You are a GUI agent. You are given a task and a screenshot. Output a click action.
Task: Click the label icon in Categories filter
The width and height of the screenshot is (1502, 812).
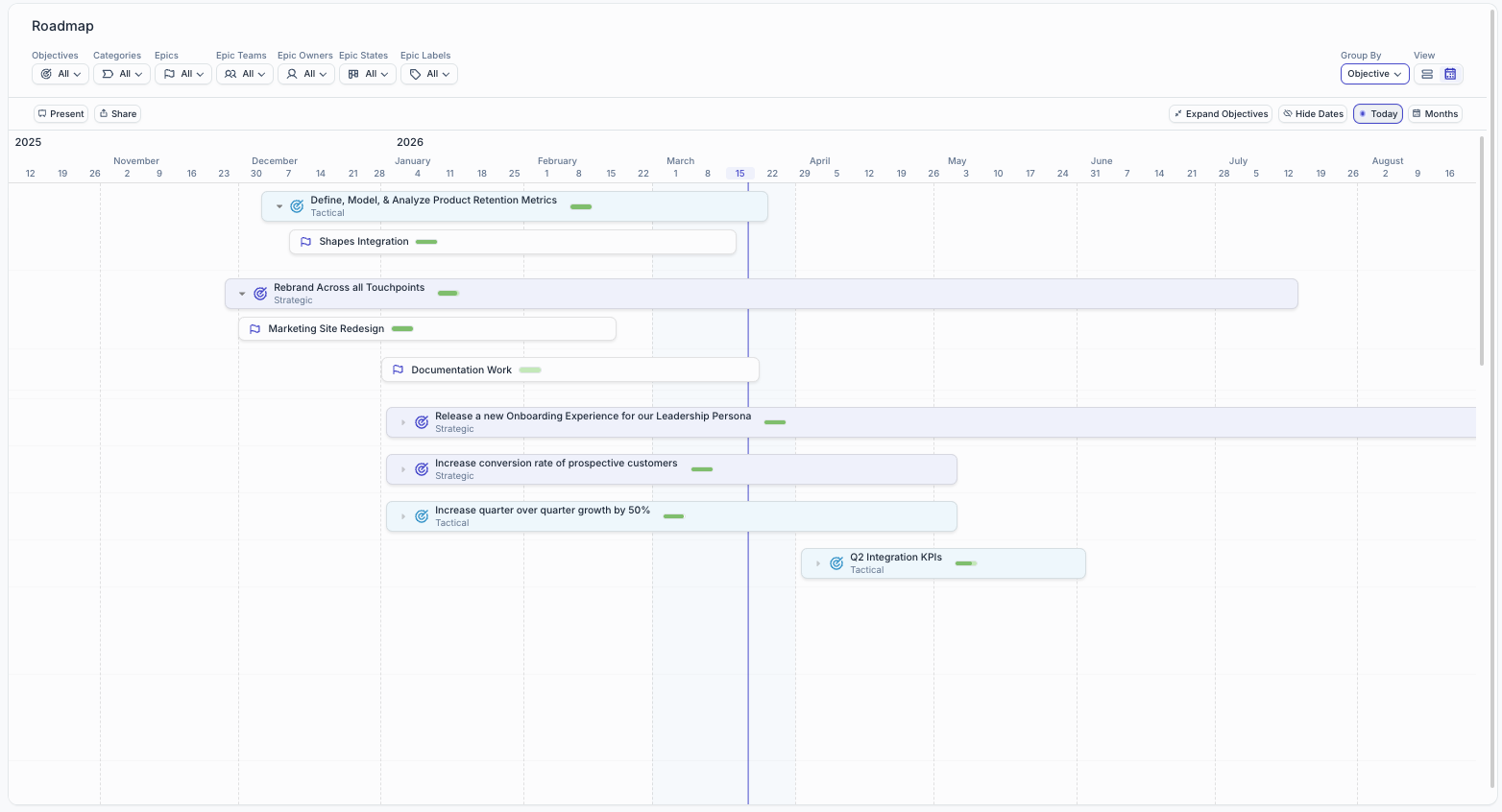[108, 74]
